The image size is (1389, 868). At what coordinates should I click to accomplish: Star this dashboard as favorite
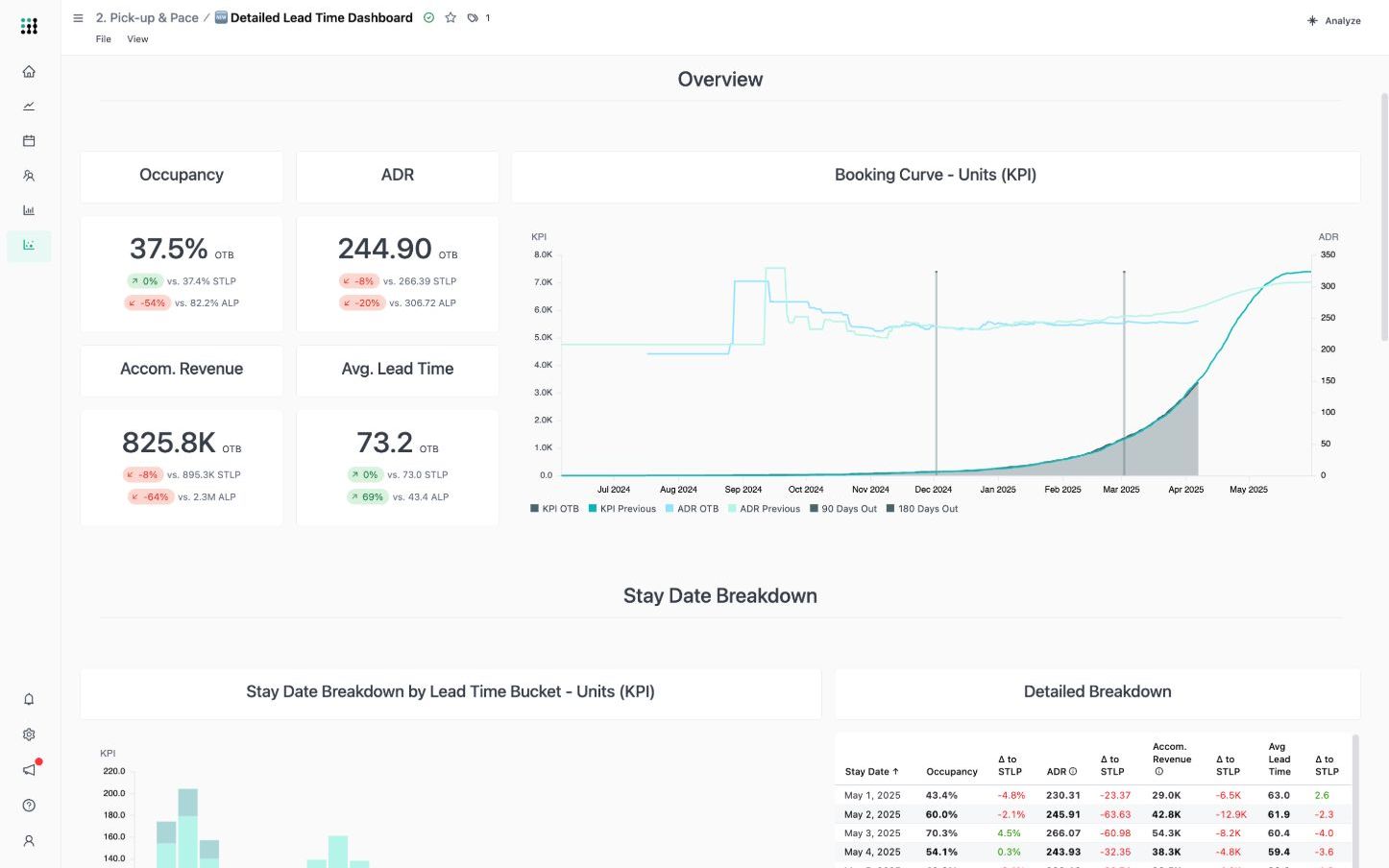point(451,18)
